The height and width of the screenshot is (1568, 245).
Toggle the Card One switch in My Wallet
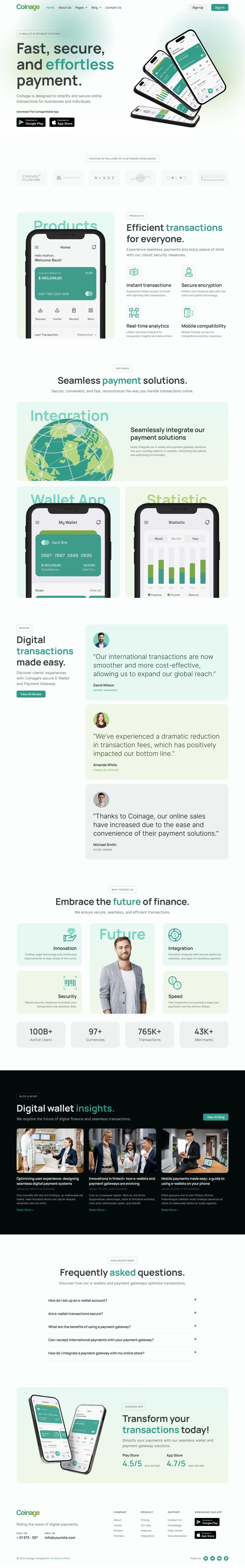(x=45, y=542)
